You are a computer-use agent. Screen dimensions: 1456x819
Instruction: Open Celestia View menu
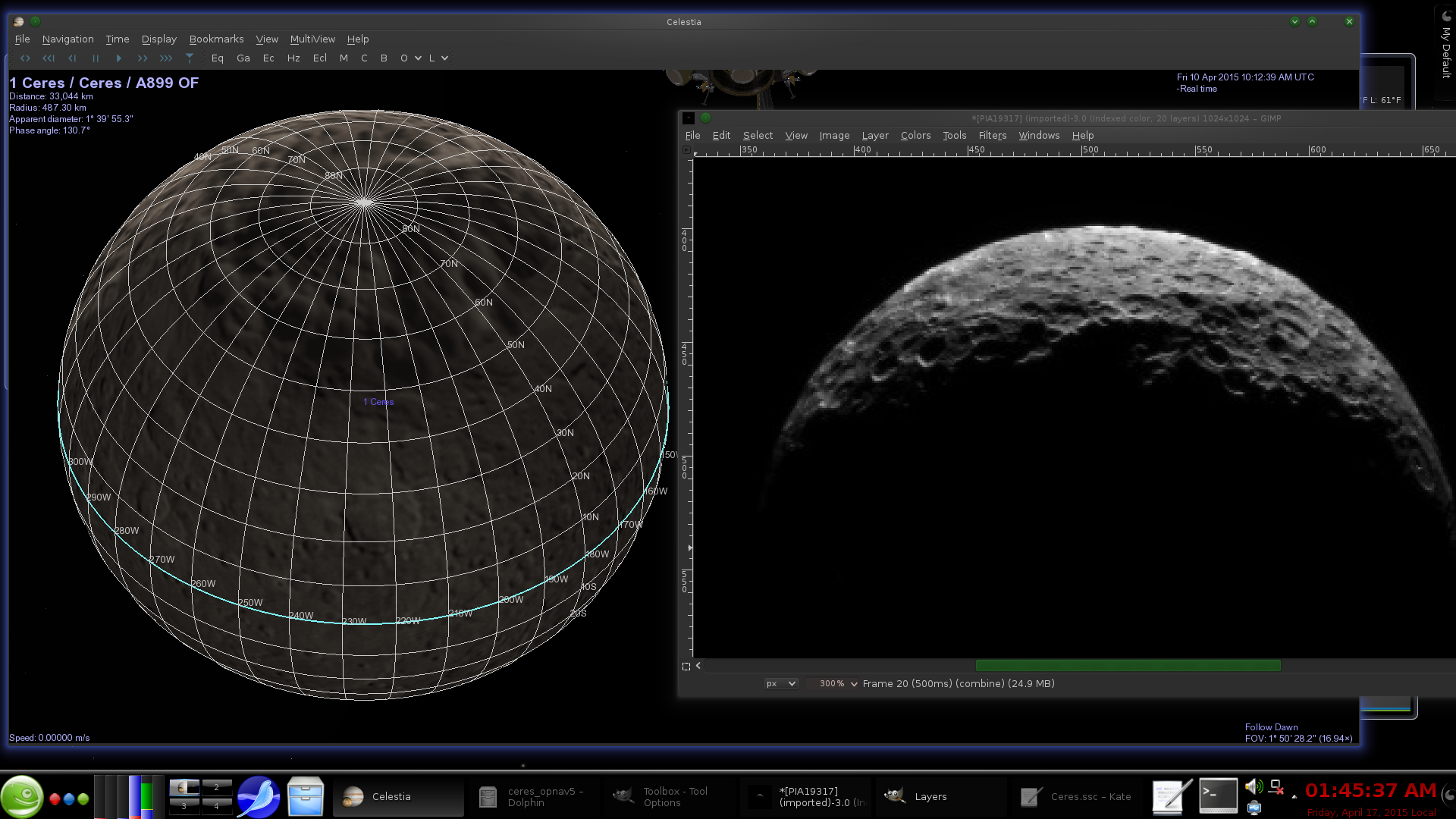coord(267,39)
